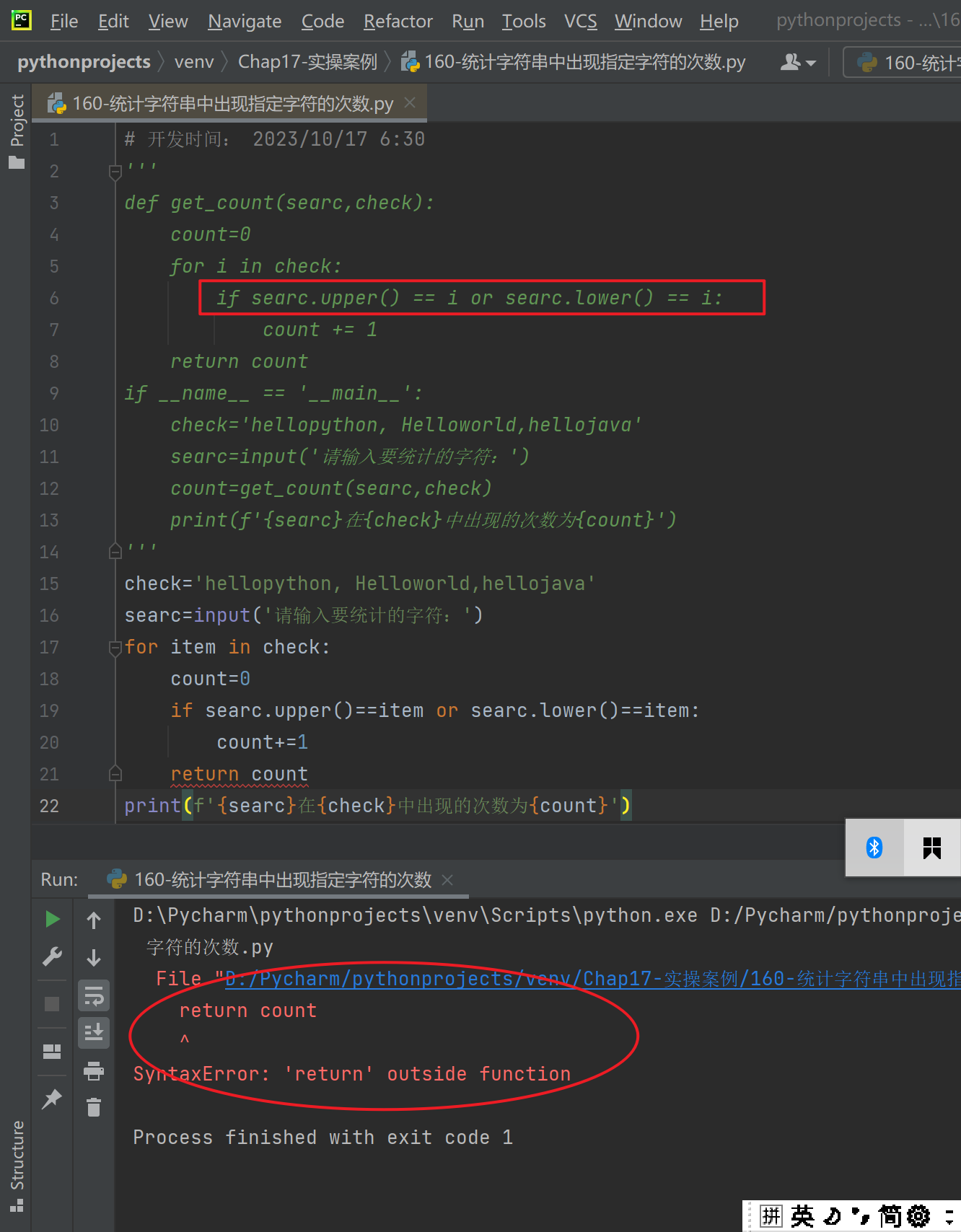Toggle IME 英 English input mode
Image resolution: width=961 pixels, height=1232 pixels.
(802, 1216)
